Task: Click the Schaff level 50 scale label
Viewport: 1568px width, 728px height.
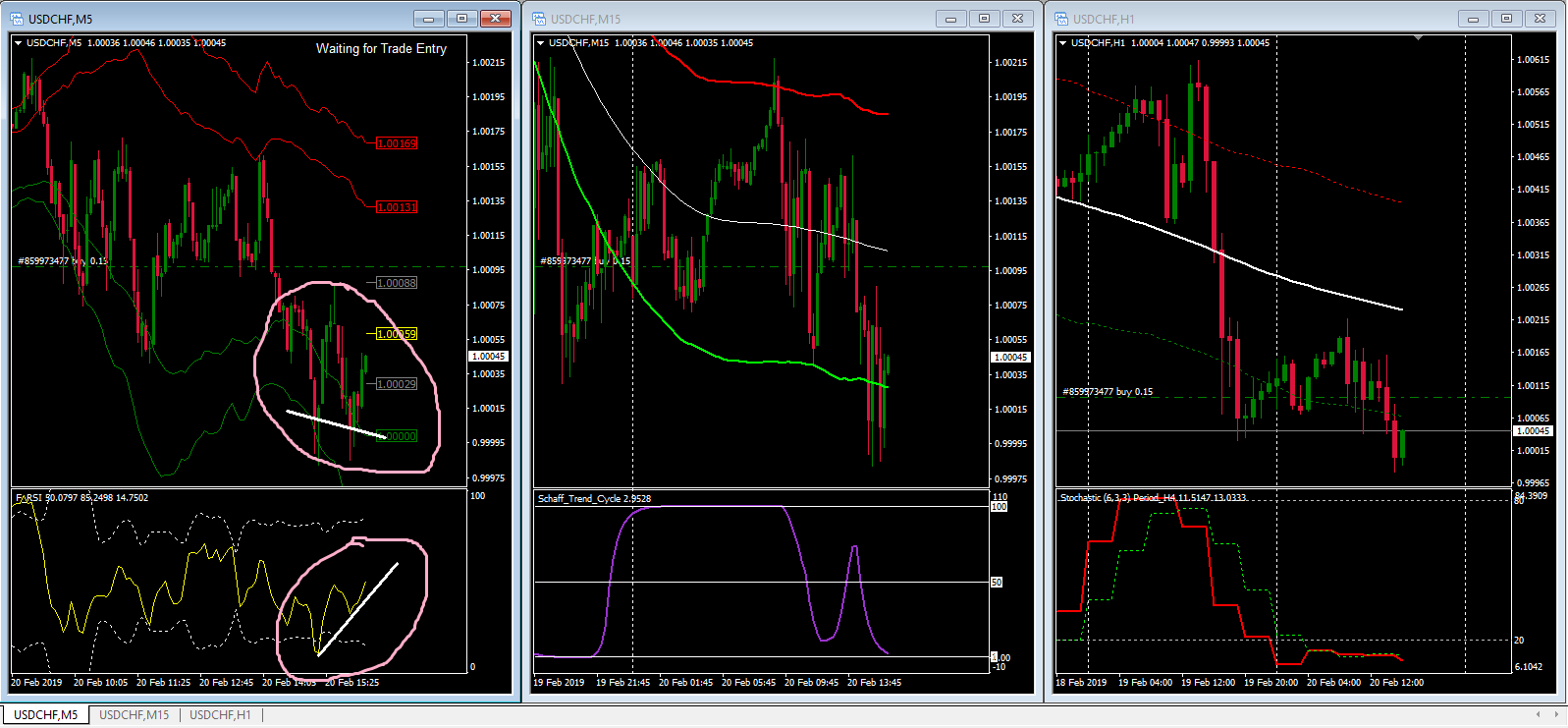Action: (997, 583)
